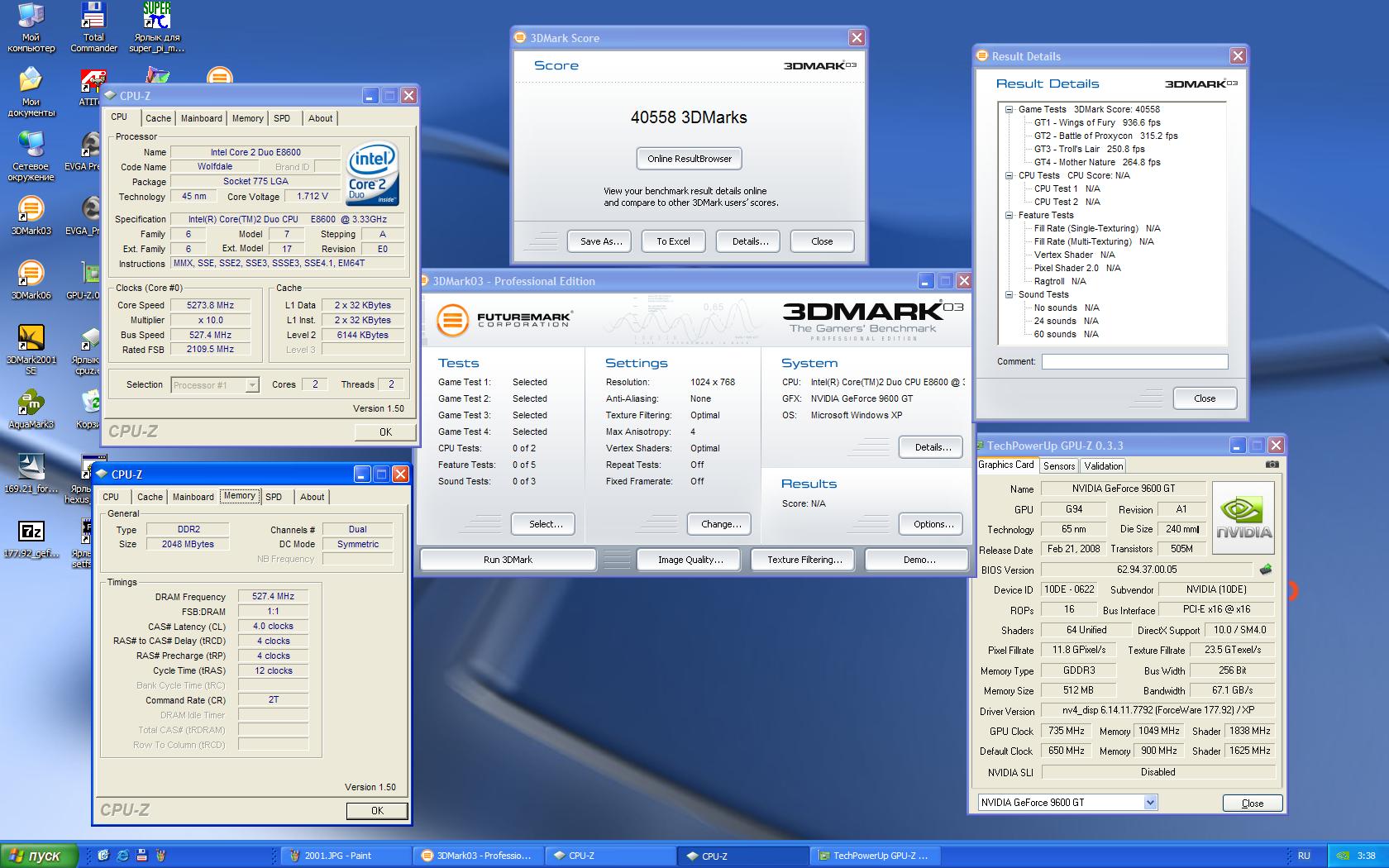Click the Texture Filtering button
The image size is (1389, 868).
coord(804,560)
